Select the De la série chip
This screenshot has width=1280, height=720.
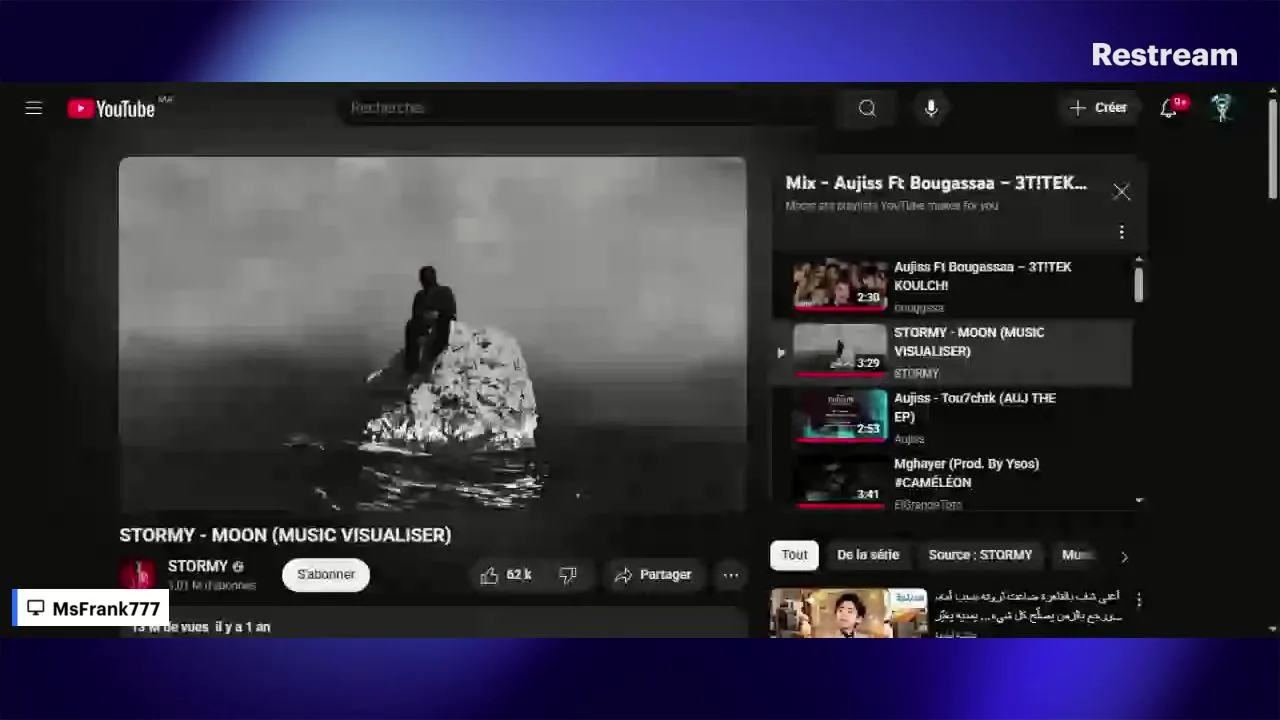(868, 555)
